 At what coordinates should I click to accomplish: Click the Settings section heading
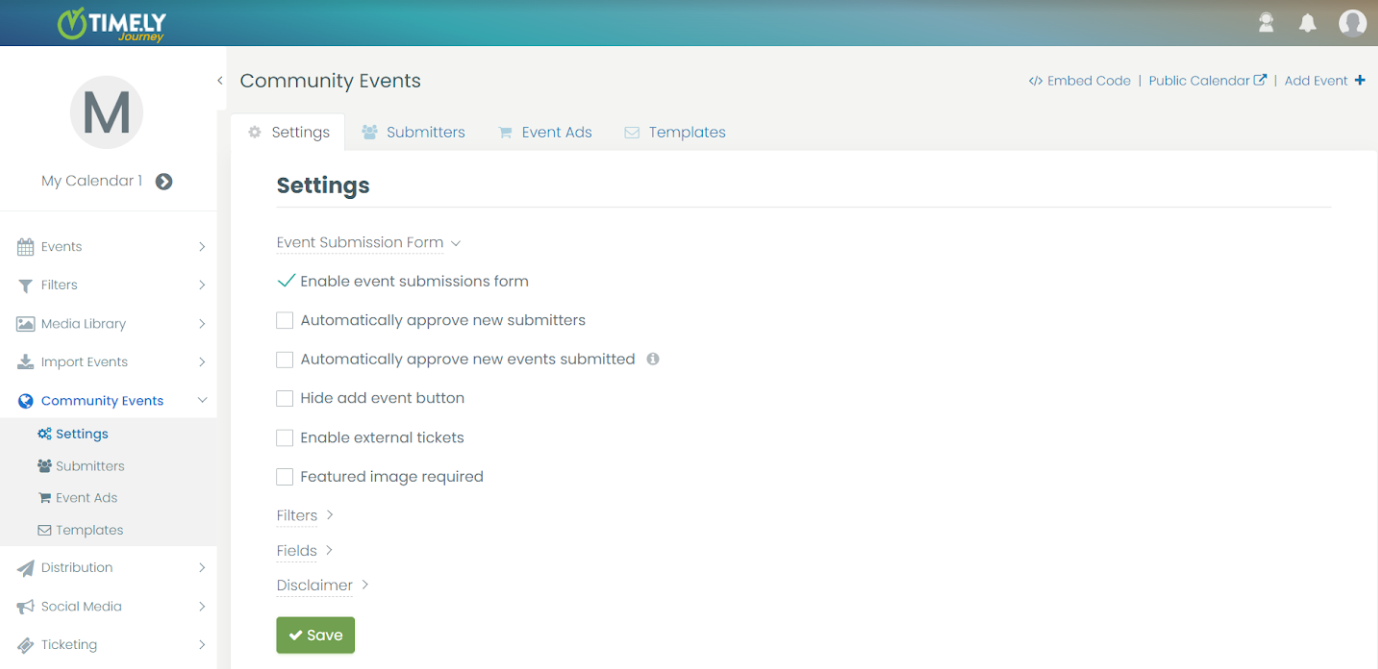(323, 185)
